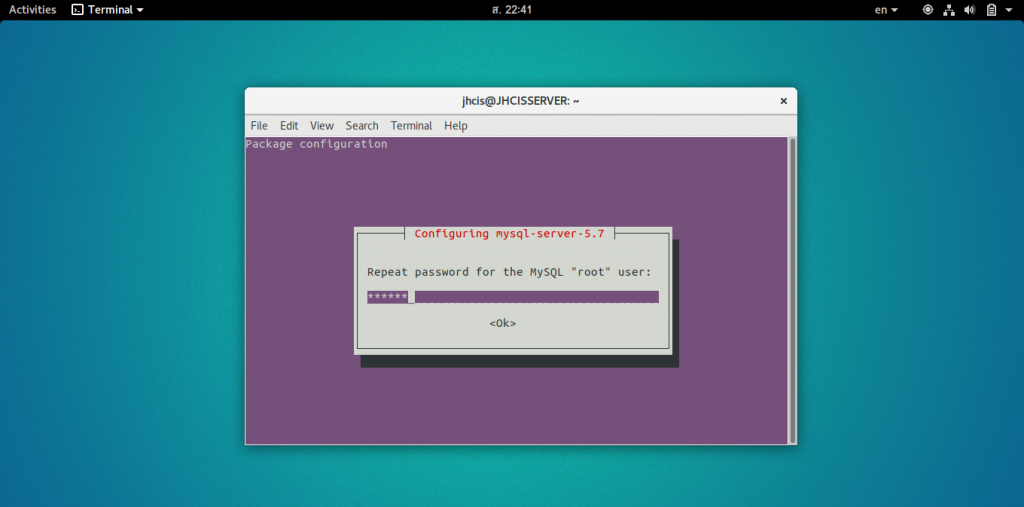Click the terminal icon in top bar
The height and width of the screenshot is (507, 1024).
(x=78, y=10)
